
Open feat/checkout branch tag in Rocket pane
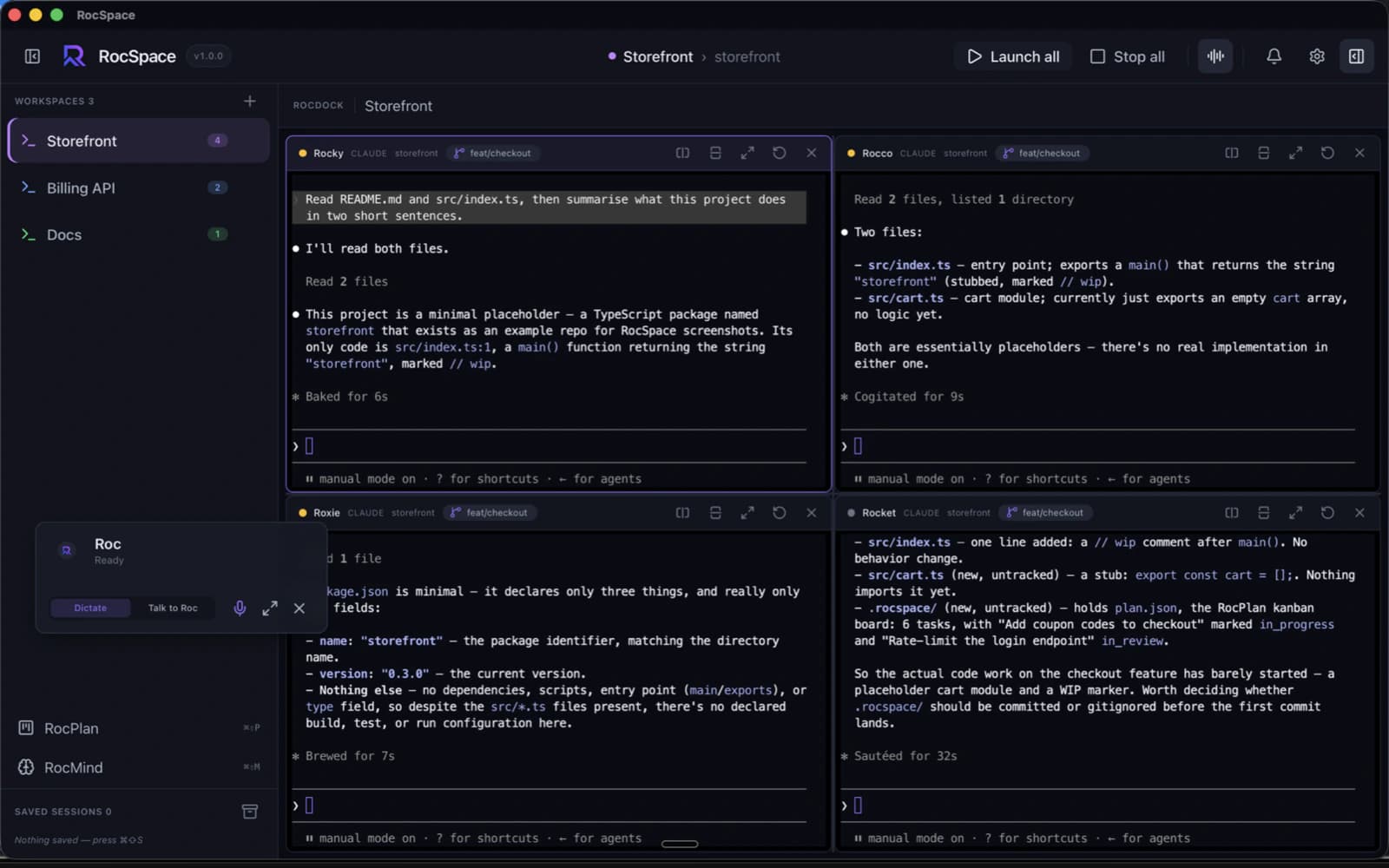pyautogui.click(x=1045, y=513)
